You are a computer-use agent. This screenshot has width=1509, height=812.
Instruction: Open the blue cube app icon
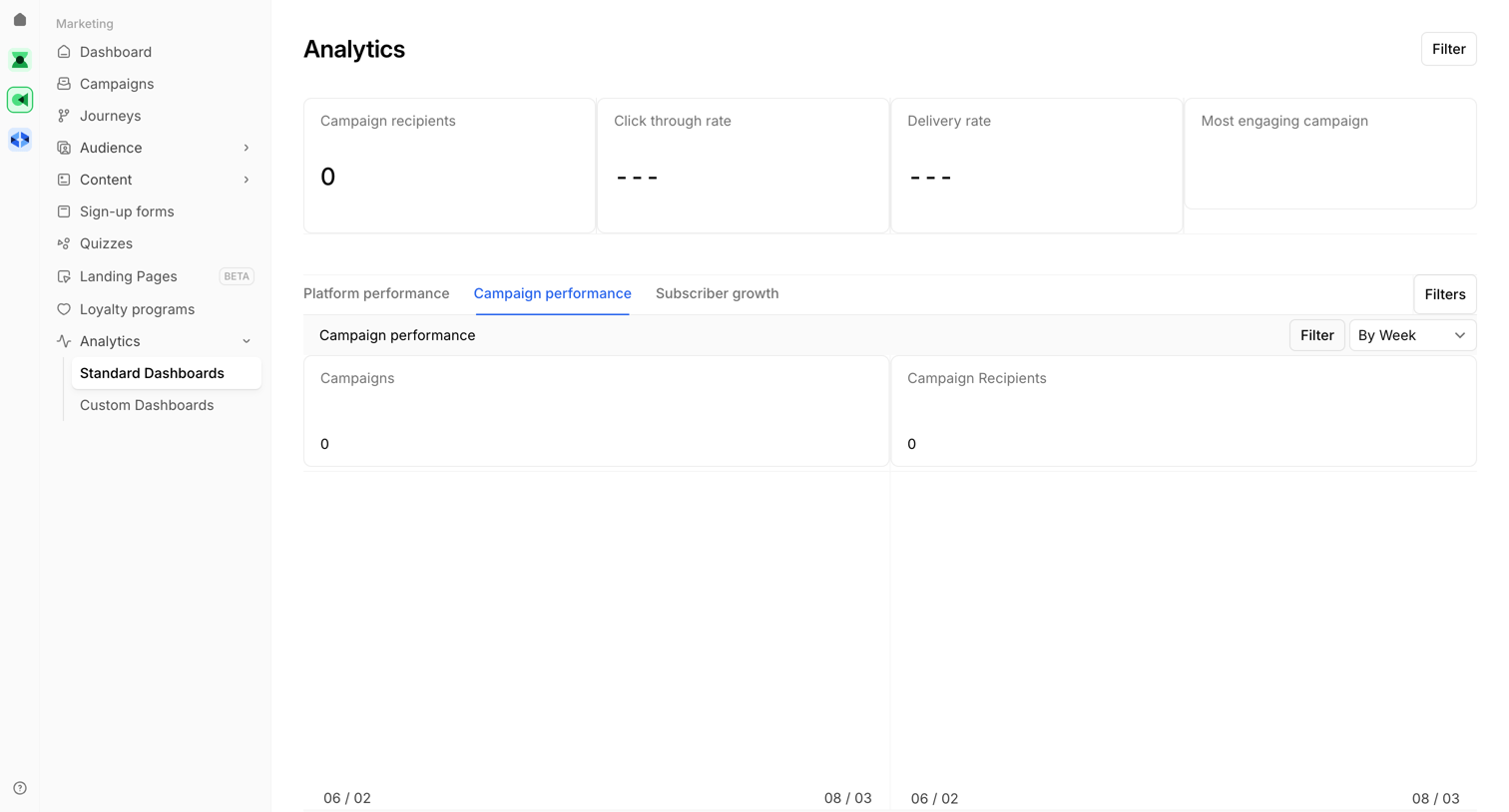[x=20, y=140]
